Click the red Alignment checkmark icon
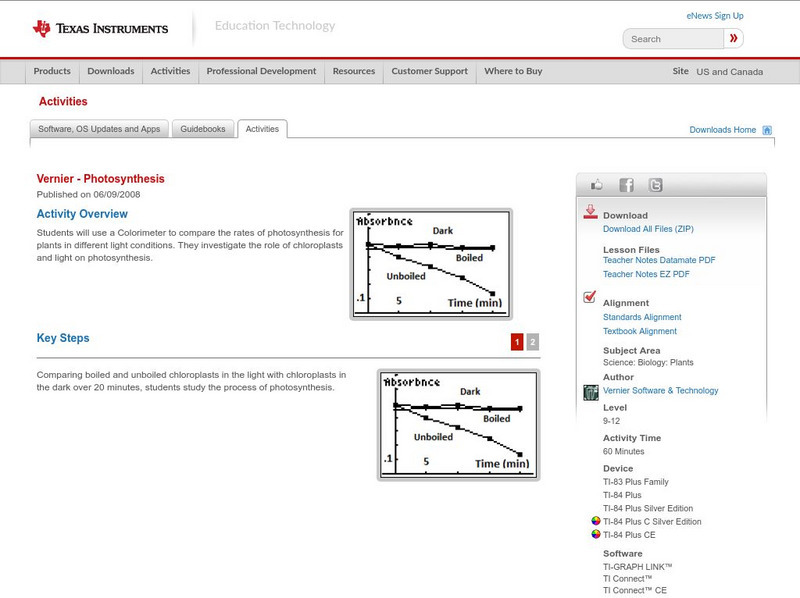Image resolution: width=800 pixels, height=598 pixels. [588, 296]
